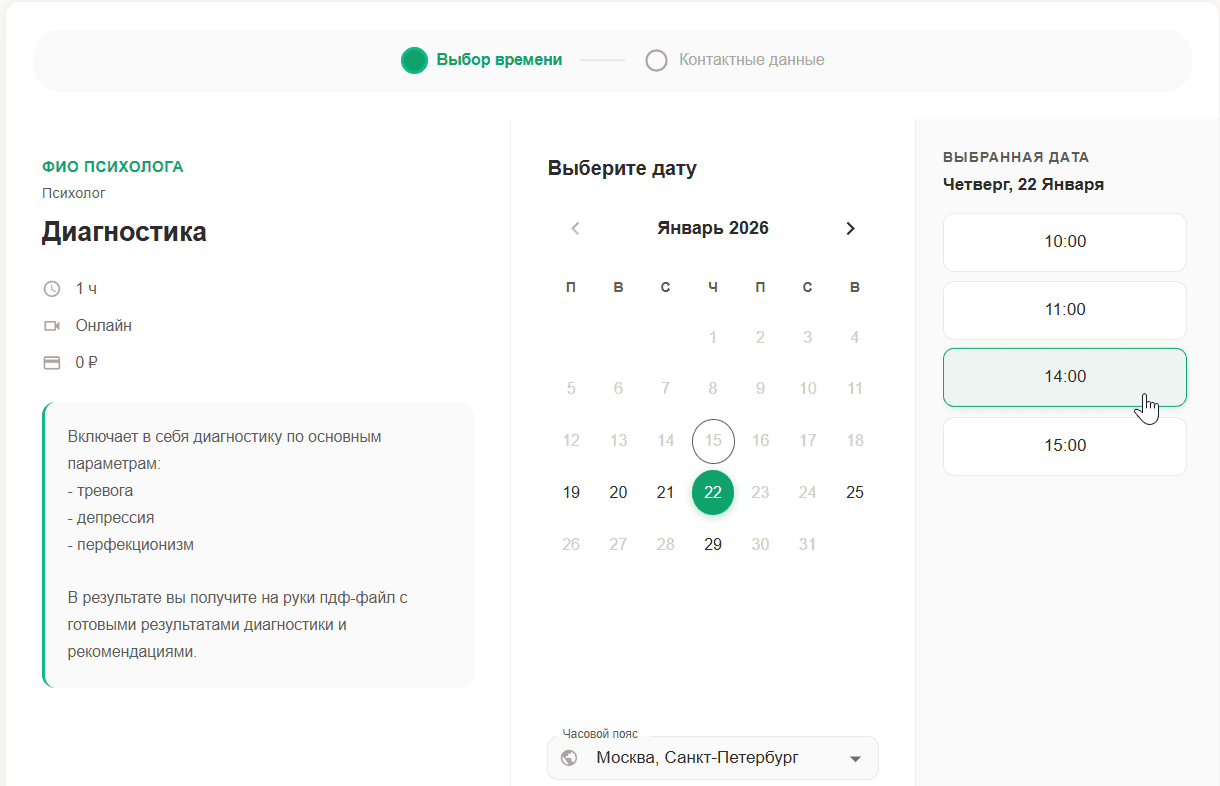Screen dimensions: 1220x786
Task: Select the 14:00 time slot
Action: point(1064,377)
